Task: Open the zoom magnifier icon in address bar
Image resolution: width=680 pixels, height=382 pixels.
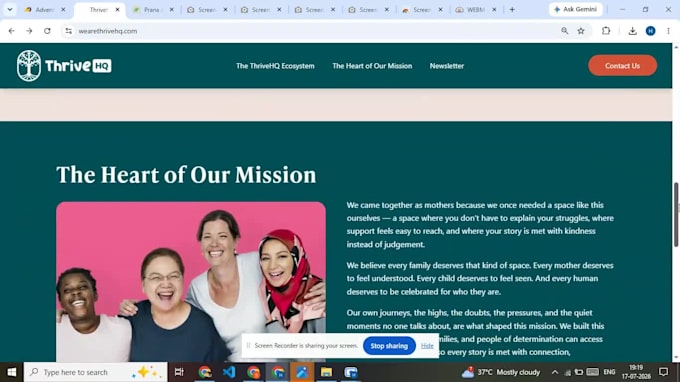Action: (564, 31)
